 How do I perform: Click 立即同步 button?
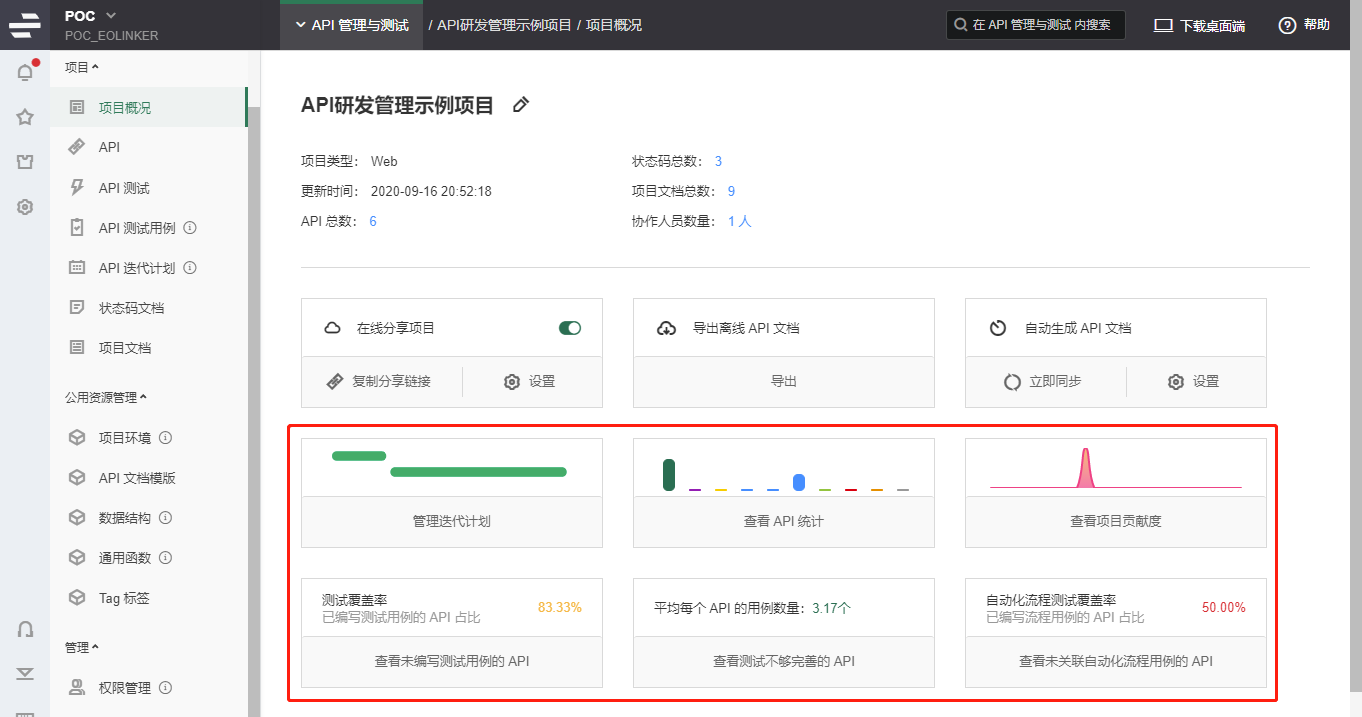pos(1044,382)
